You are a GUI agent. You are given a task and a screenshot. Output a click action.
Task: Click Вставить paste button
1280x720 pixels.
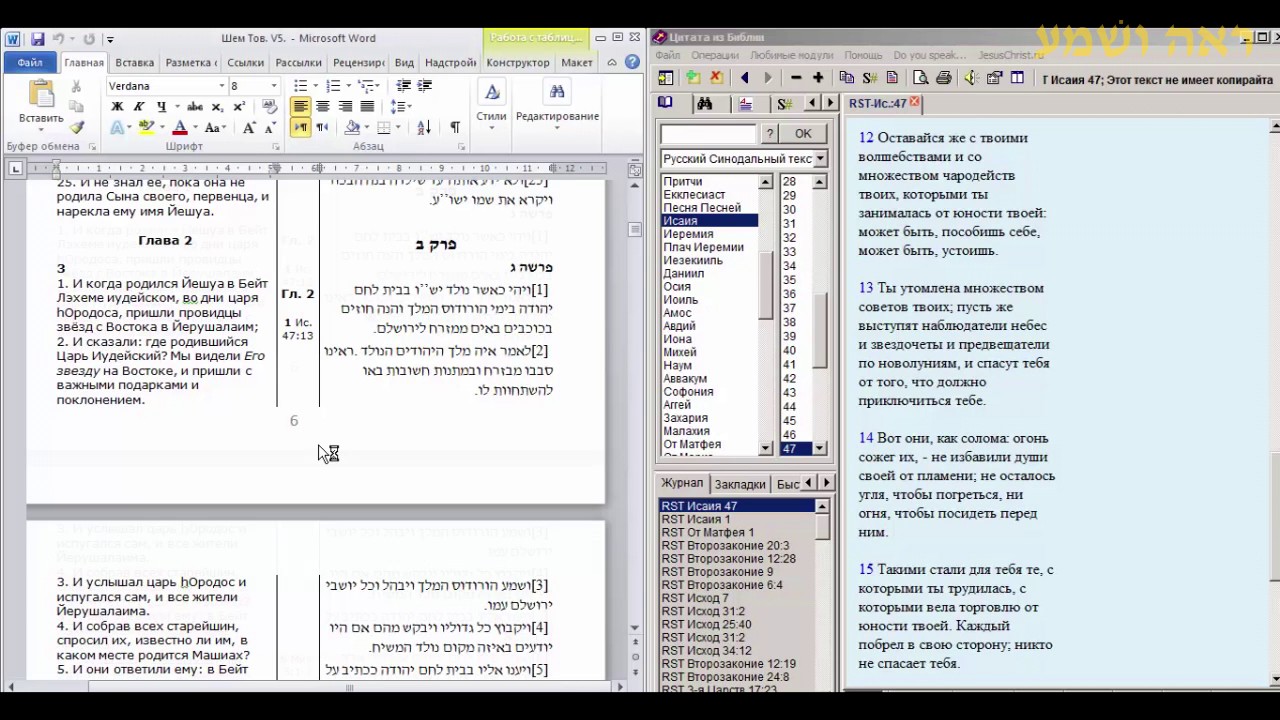[41, 104]
